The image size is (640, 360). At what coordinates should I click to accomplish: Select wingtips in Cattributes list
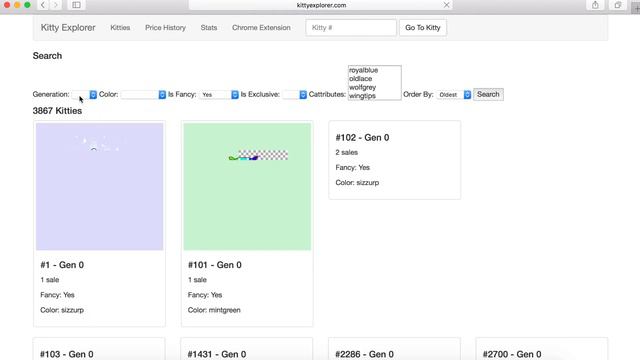pos(362,96)
